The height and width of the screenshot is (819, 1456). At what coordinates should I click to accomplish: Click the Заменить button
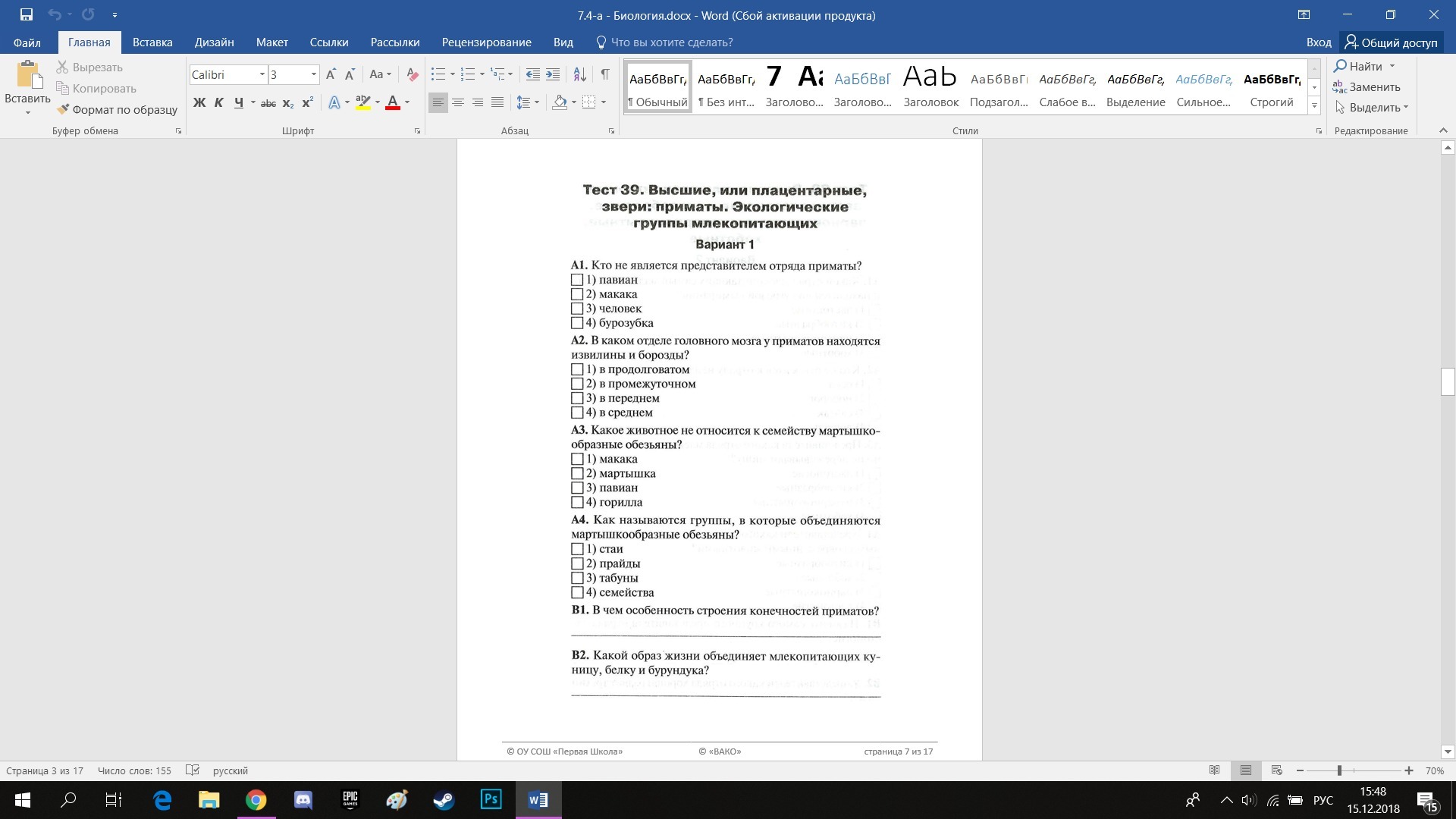pos(1367,87)
